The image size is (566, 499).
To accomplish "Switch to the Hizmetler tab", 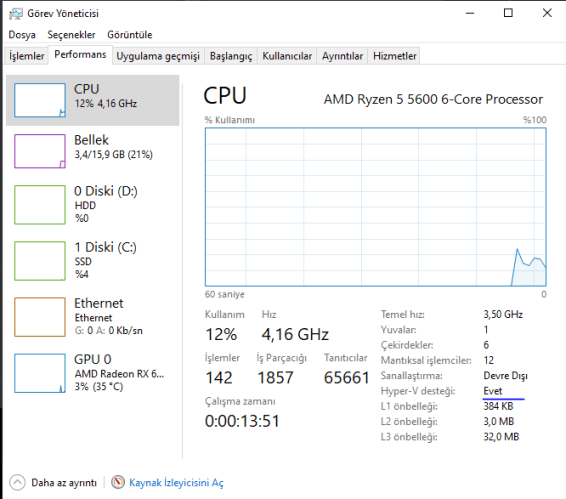I will (x=395, y=56).
